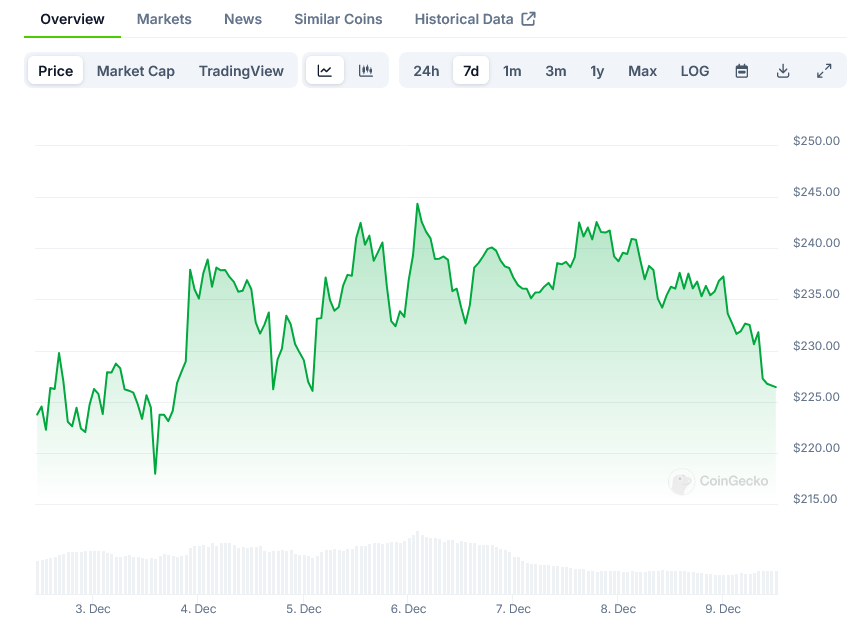The width and height of the screenshot is (847, 633).
Task: Open the News tab
Action: (x=243, y=19)
